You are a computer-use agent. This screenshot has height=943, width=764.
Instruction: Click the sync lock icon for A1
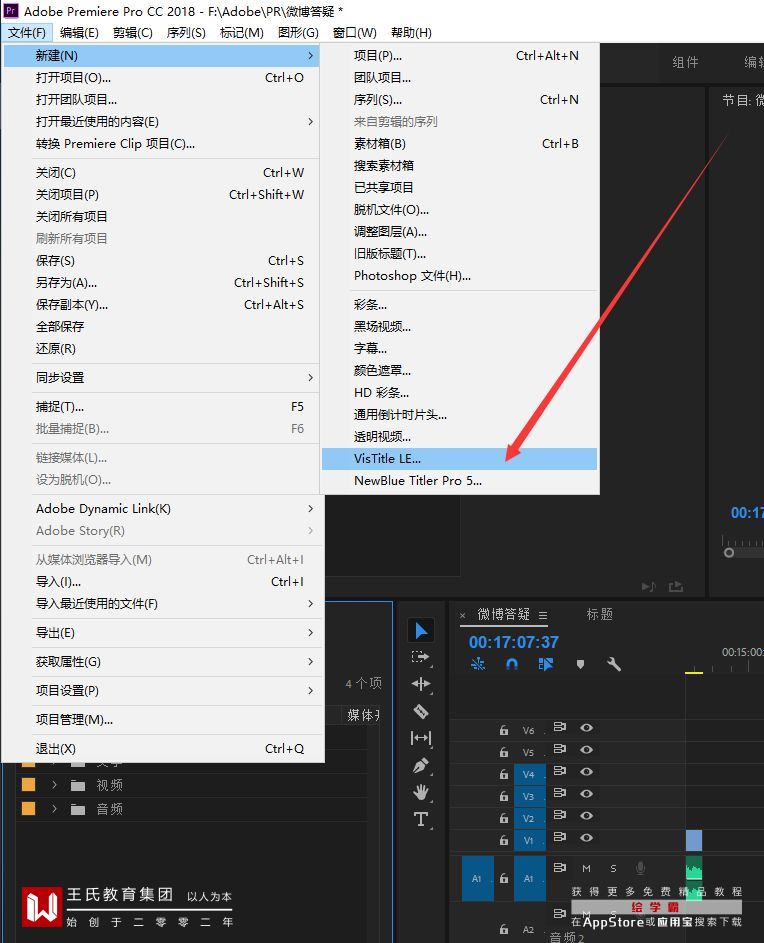pos(559,867)
